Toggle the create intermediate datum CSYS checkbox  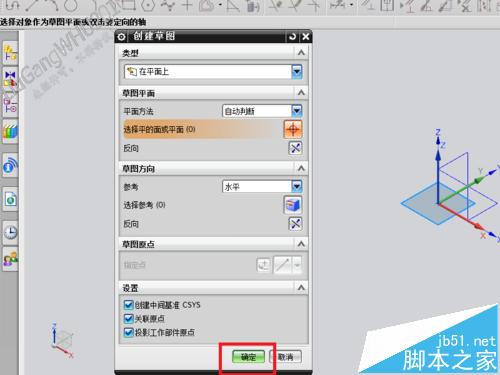(128, 305)
